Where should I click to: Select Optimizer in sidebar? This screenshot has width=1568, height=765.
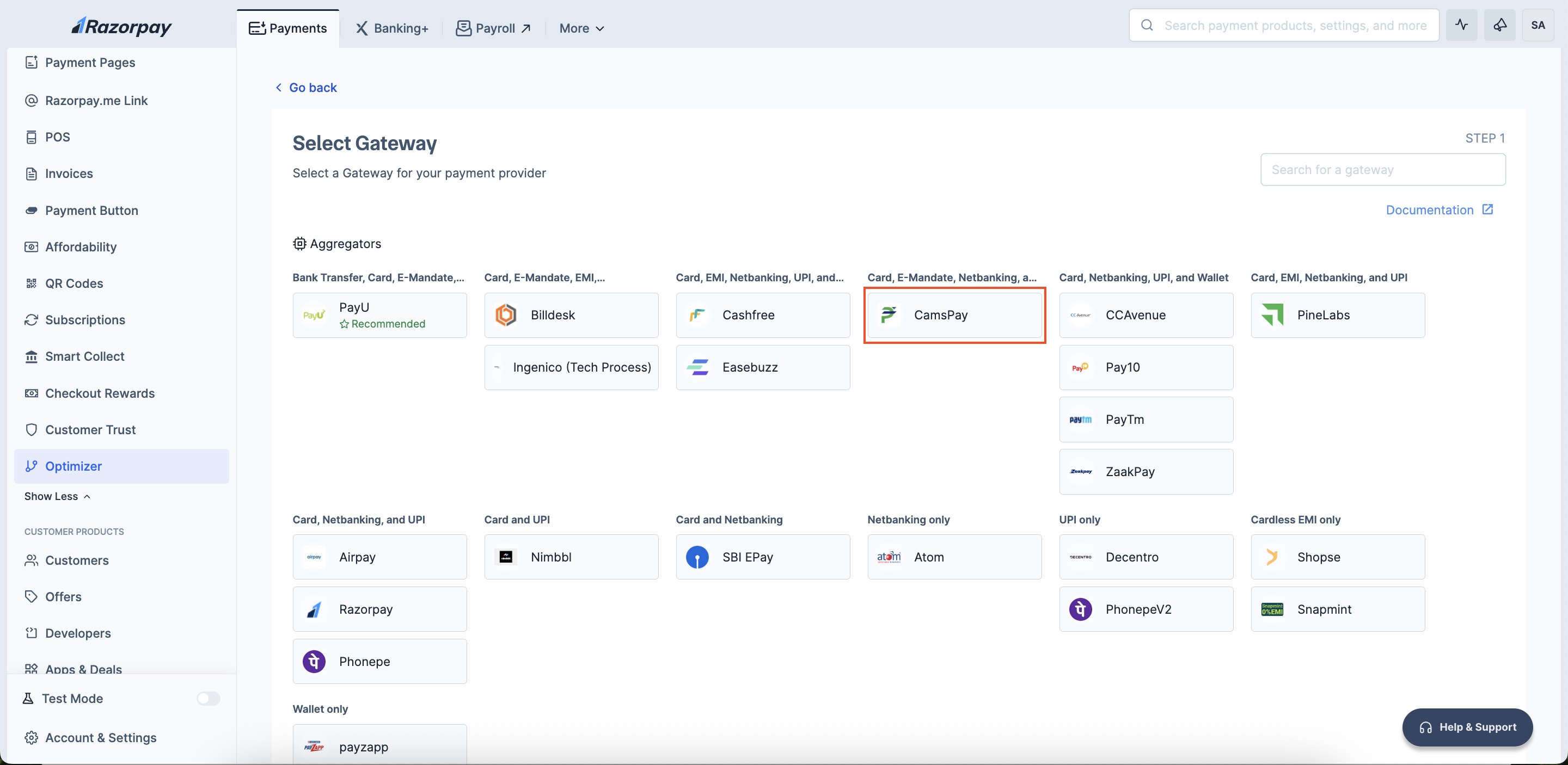122,466
